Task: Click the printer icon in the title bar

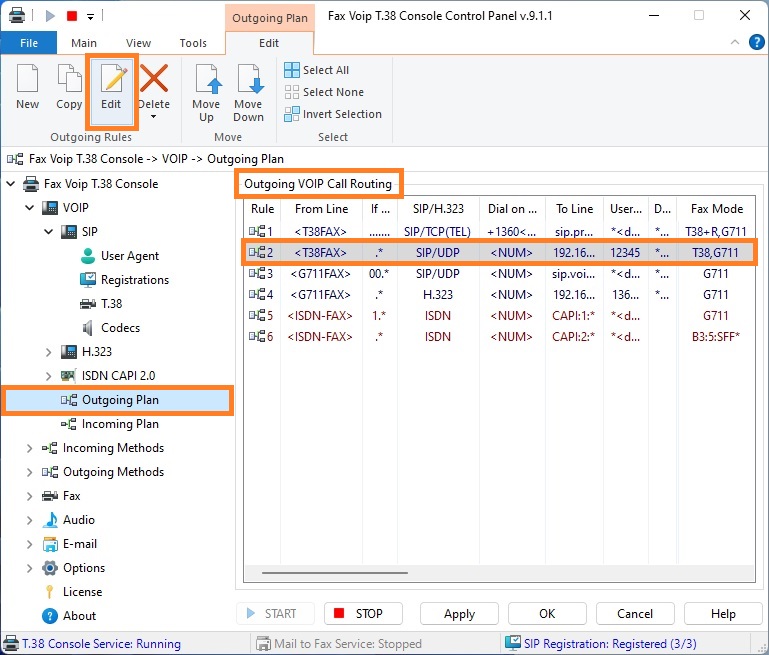Action: tap(17, 16)
